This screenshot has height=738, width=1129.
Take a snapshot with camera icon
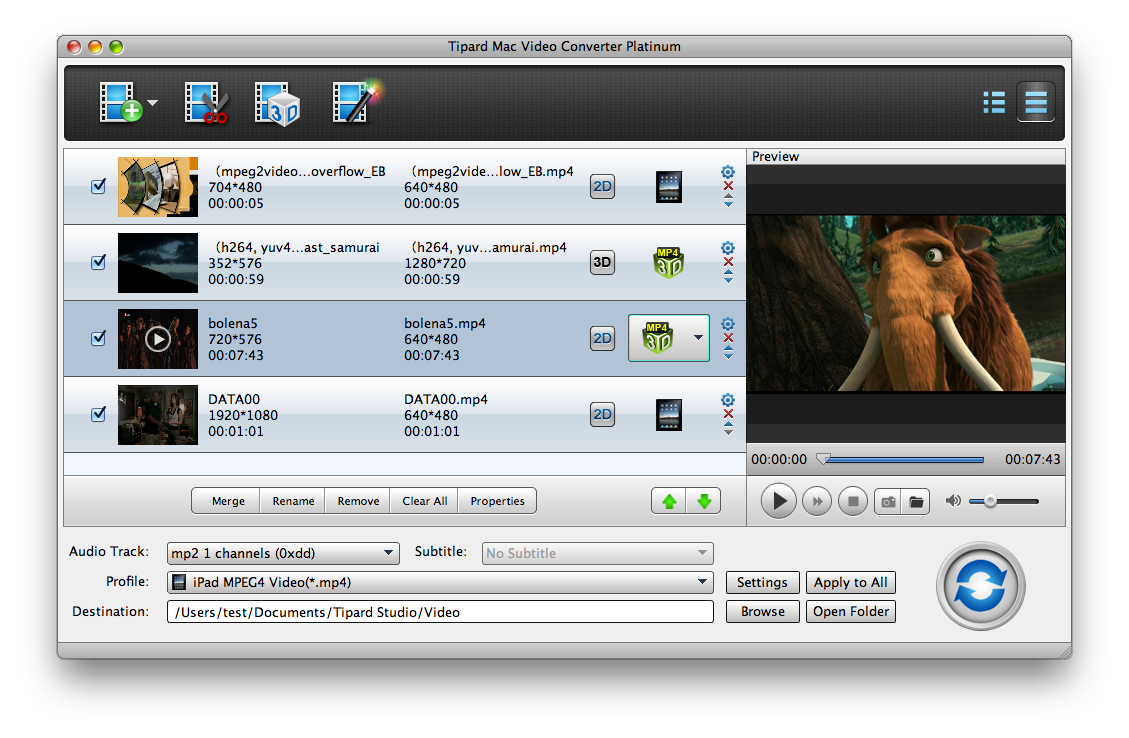888,502
